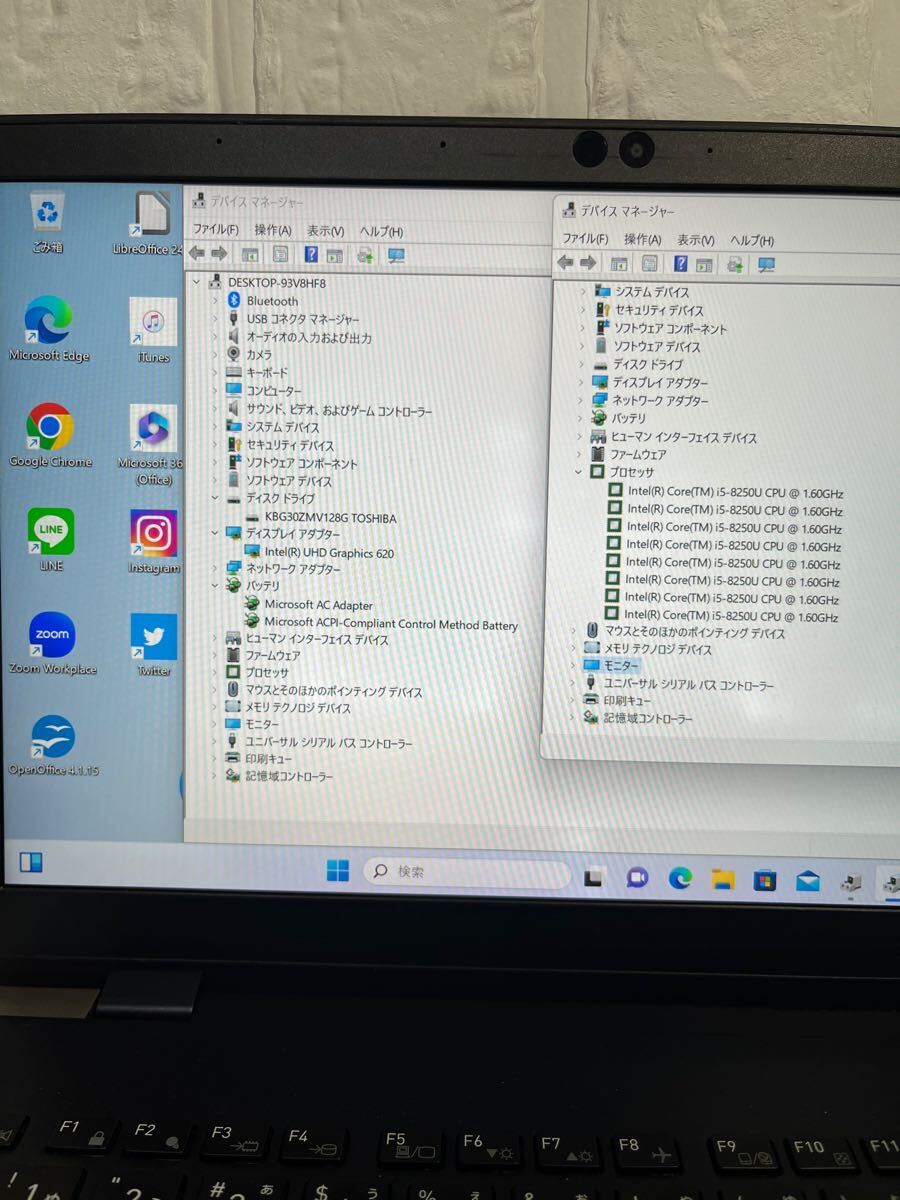Collapse ディスク ドライブ above KBG30ZMV128G TOSHIBA
The height and width of the screenshot is (1200, 900).
(x=215, y=498)
